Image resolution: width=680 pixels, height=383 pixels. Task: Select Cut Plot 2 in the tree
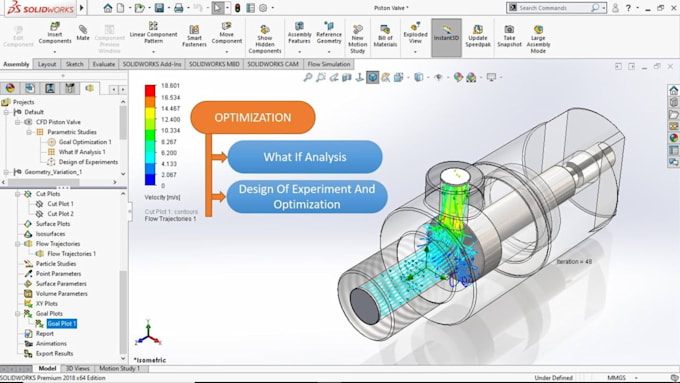coord(60,214)
